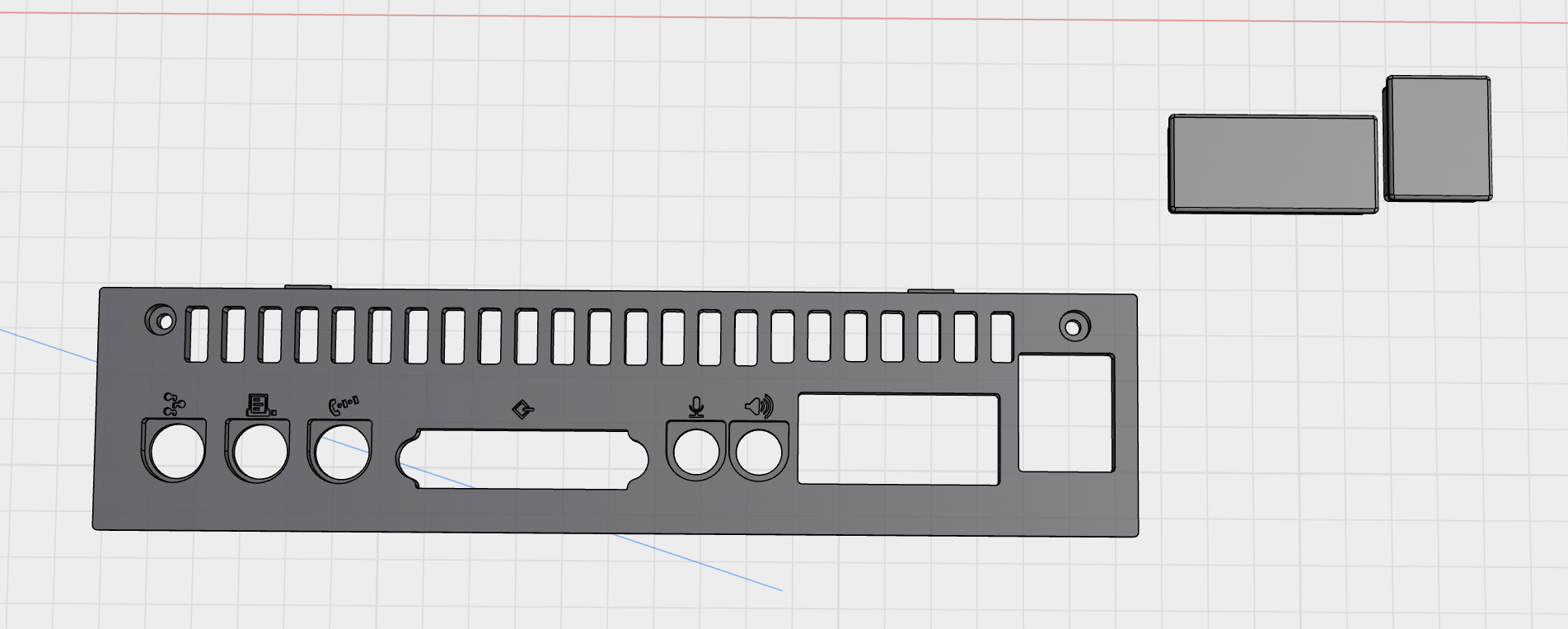Click the wide gray block floating top-right
1568x629 pixels.
(1273, 165)
